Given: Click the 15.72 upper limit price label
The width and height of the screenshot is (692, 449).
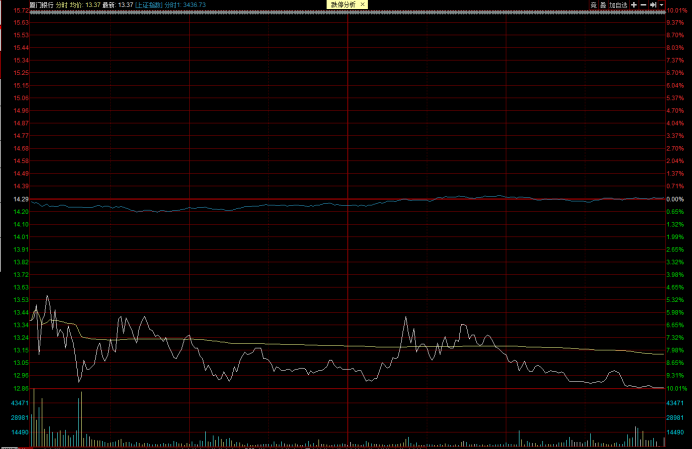Looking at the screenshot, I should coord(21,10).
